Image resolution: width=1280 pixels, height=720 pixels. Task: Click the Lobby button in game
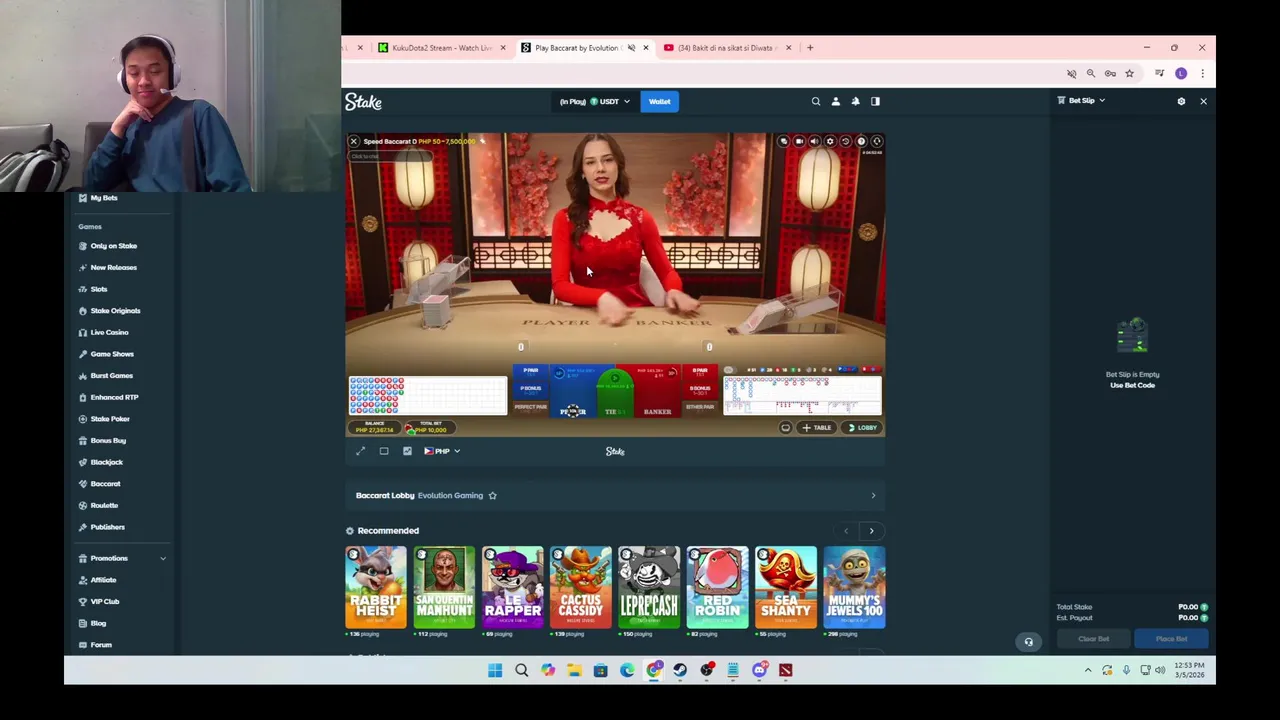point(862,428)
